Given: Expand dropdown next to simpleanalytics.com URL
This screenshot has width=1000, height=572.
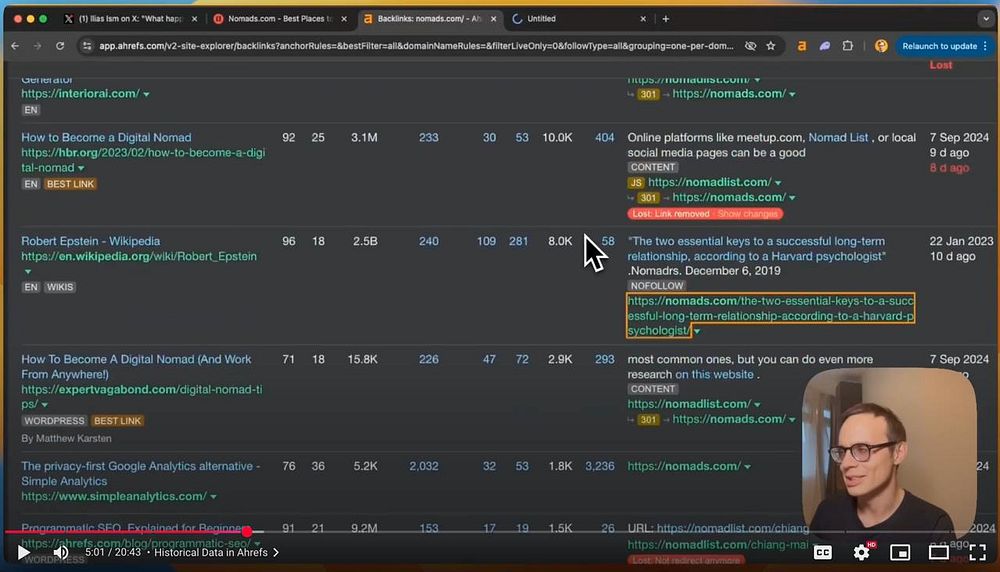Looking at the screenshot, I should 214,497.
